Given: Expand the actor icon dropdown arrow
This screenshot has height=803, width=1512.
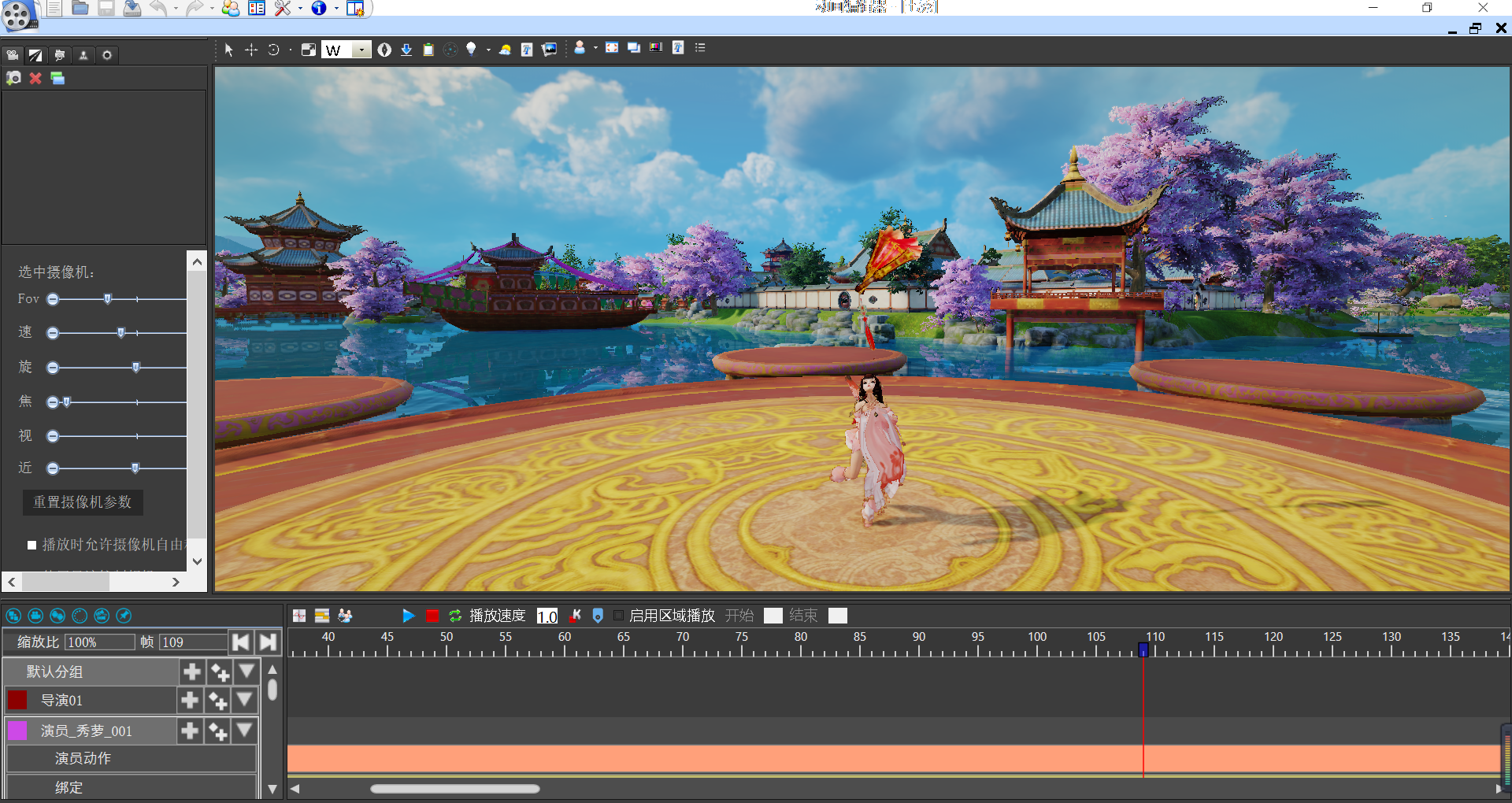Looking at the screenshot, I should coord(595,48).
